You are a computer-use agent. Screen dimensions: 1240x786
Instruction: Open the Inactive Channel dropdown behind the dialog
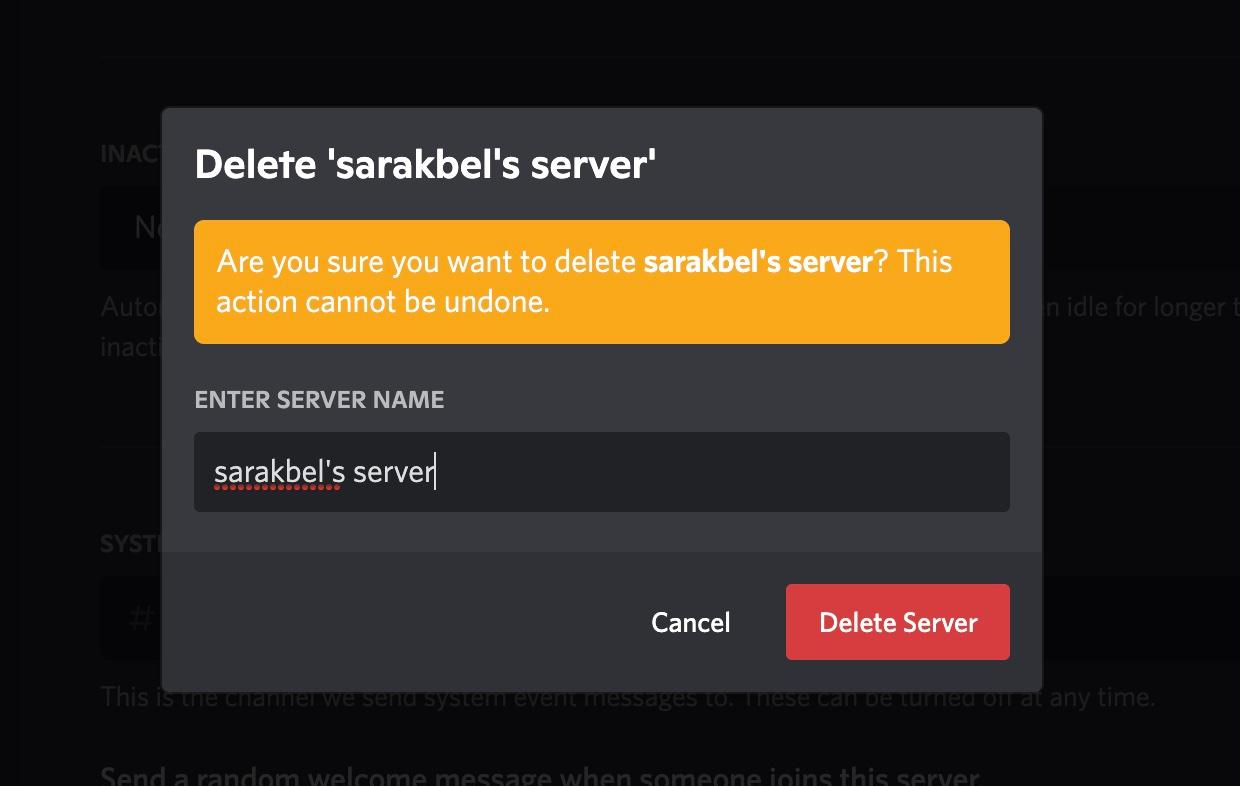(x=130, y=228)
